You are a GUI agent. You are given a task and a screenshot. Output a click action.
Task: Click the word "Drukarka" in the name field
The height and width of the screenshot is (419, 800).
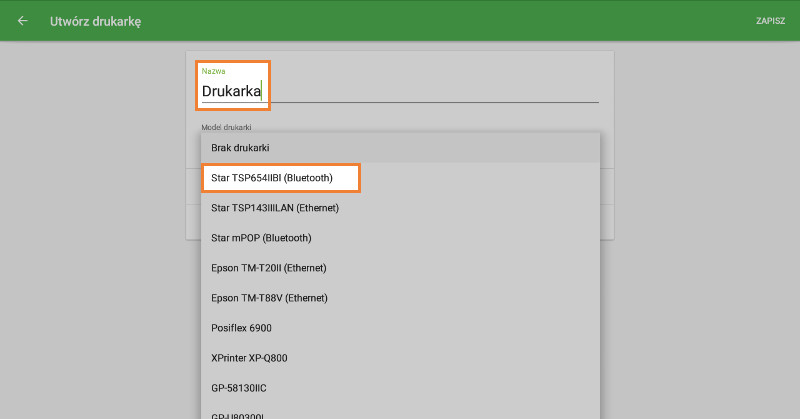(x=230, y=92)
